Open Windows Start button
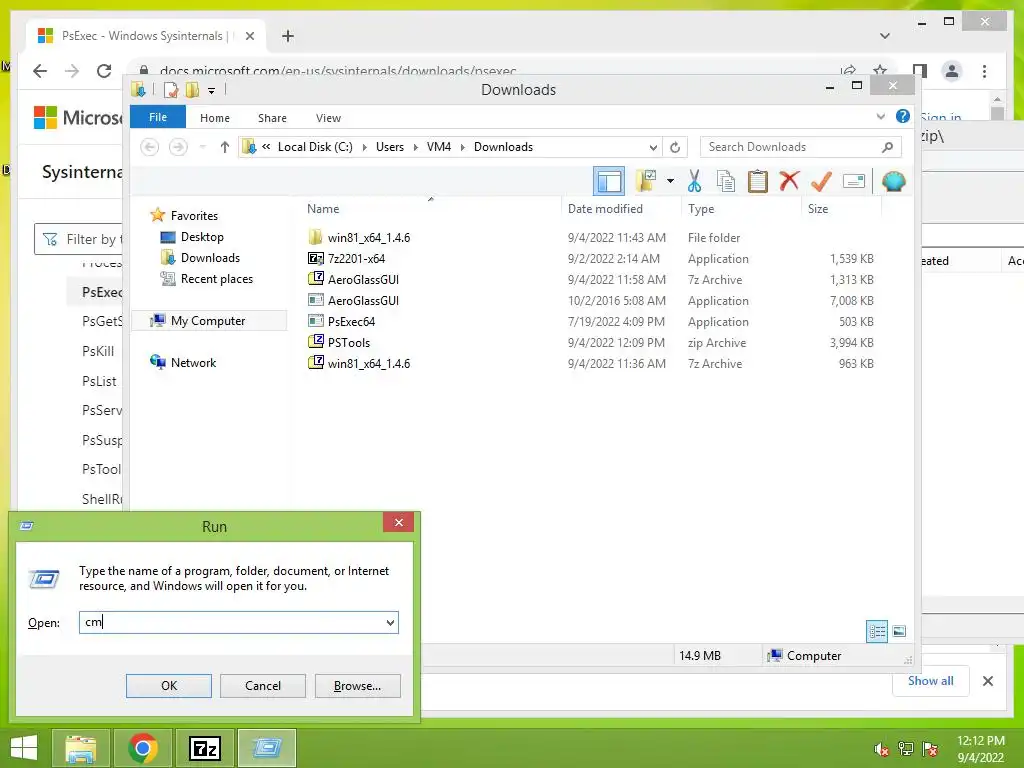This screenshot has height=768, width=1024. (x=24, y=748)
